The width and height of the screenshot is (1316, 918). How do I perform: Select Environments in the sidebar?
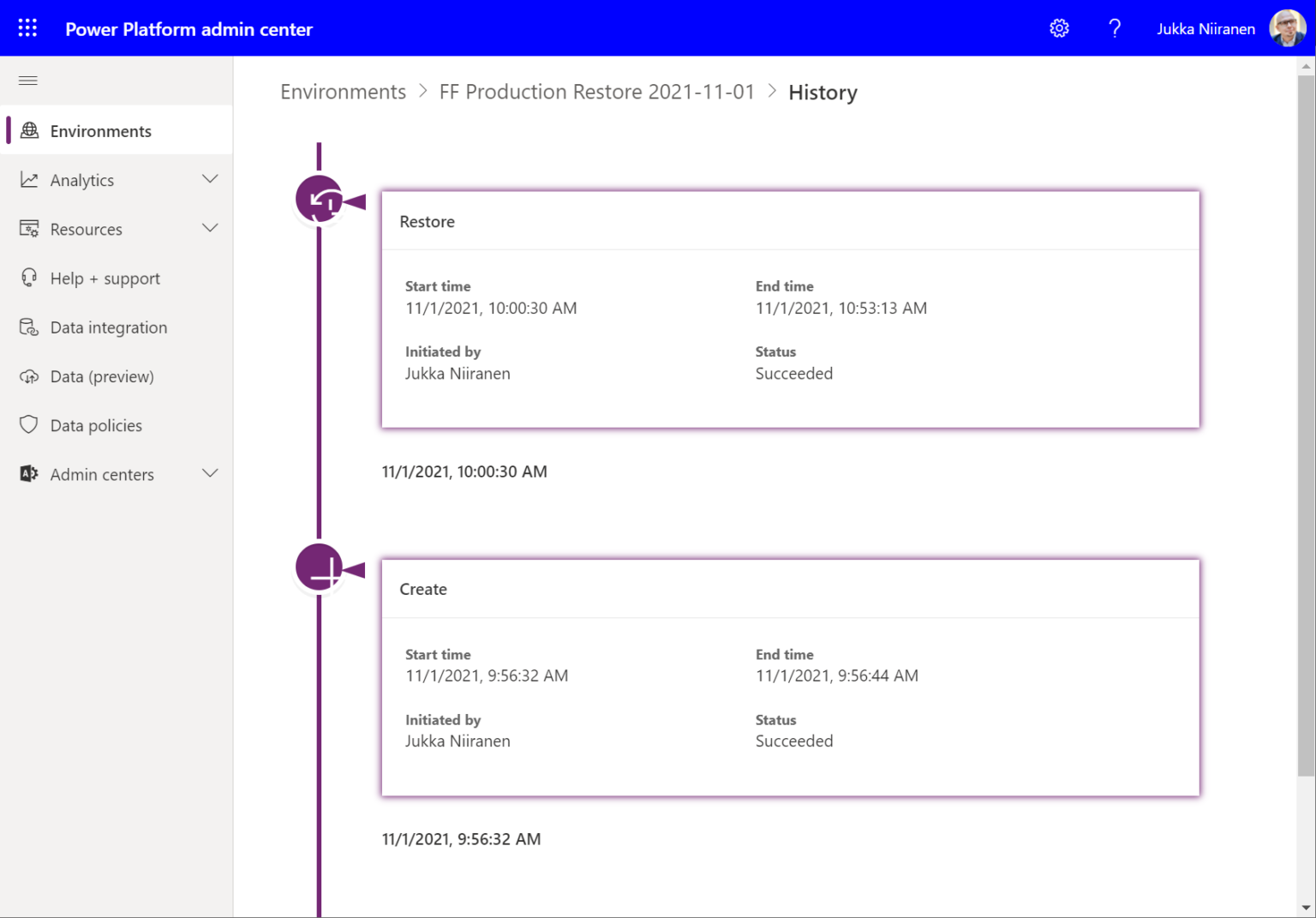pos(100,131)
